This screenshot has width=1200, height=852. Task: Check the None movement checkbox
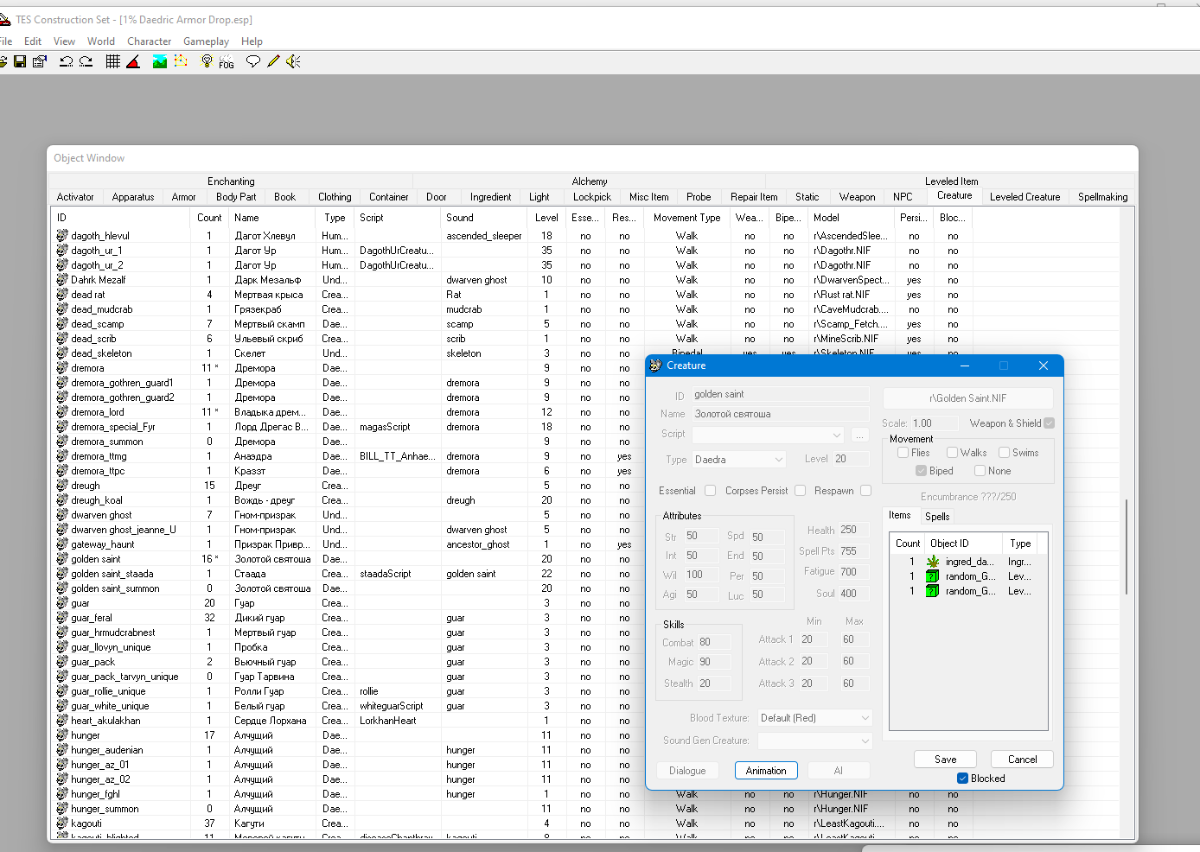coord(980,471)
